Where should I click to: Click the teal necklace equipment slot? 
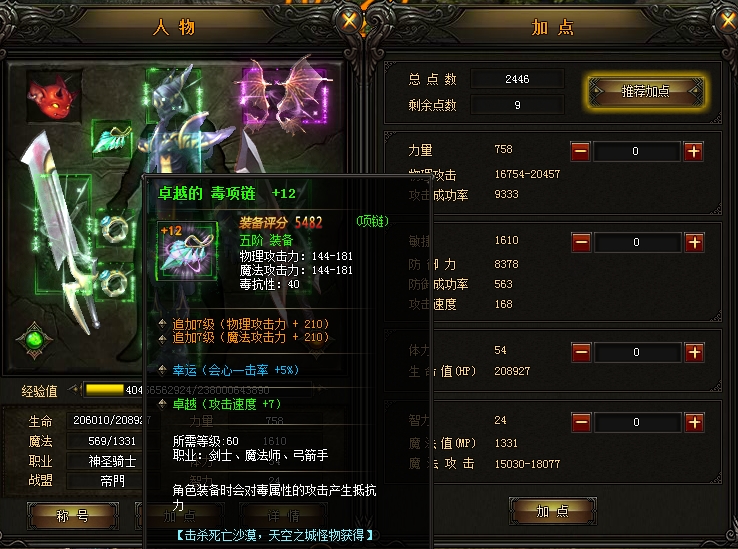112,139
